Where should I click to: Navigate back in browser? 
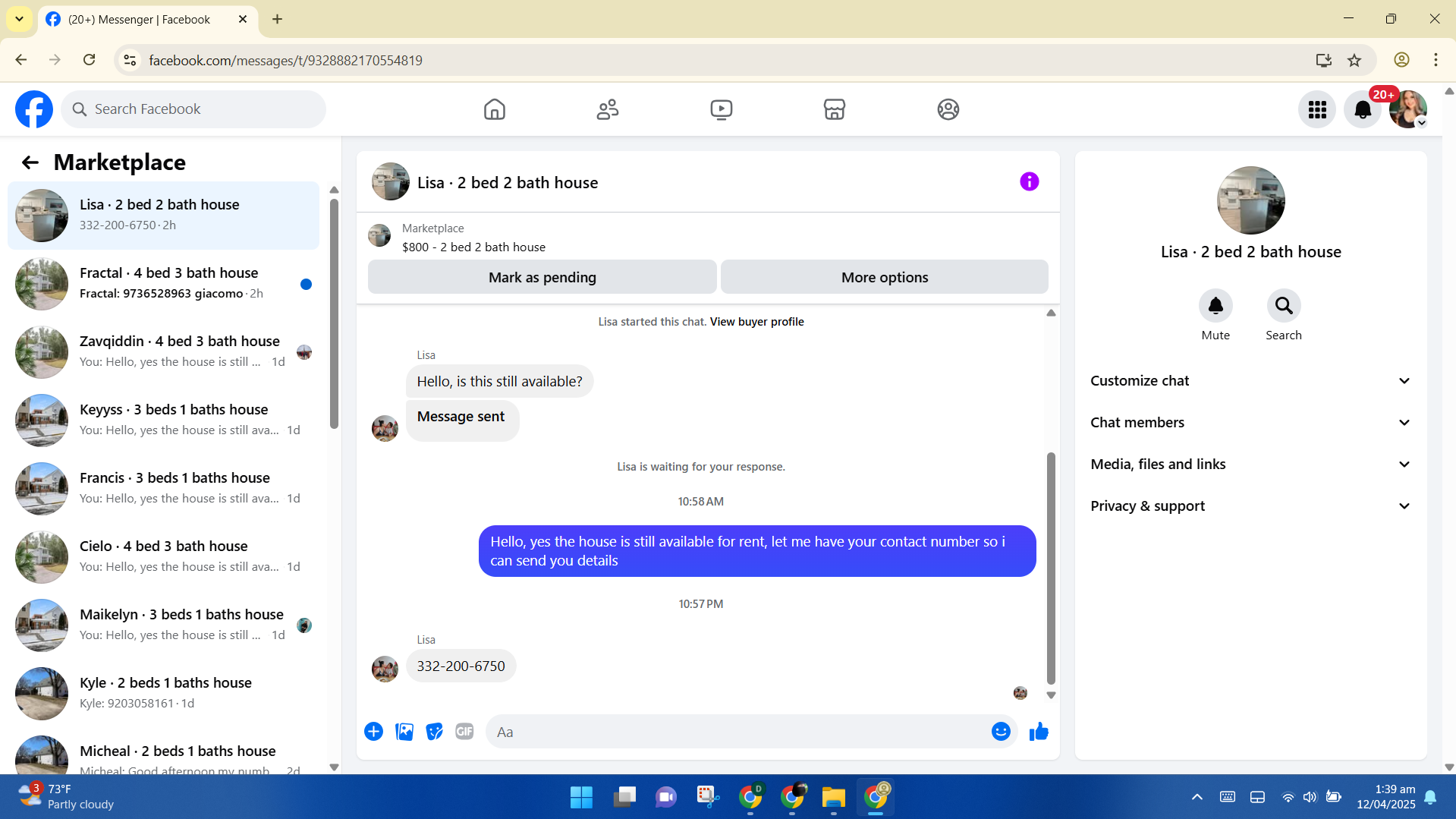pyautogui.click(x=21, y=60)
